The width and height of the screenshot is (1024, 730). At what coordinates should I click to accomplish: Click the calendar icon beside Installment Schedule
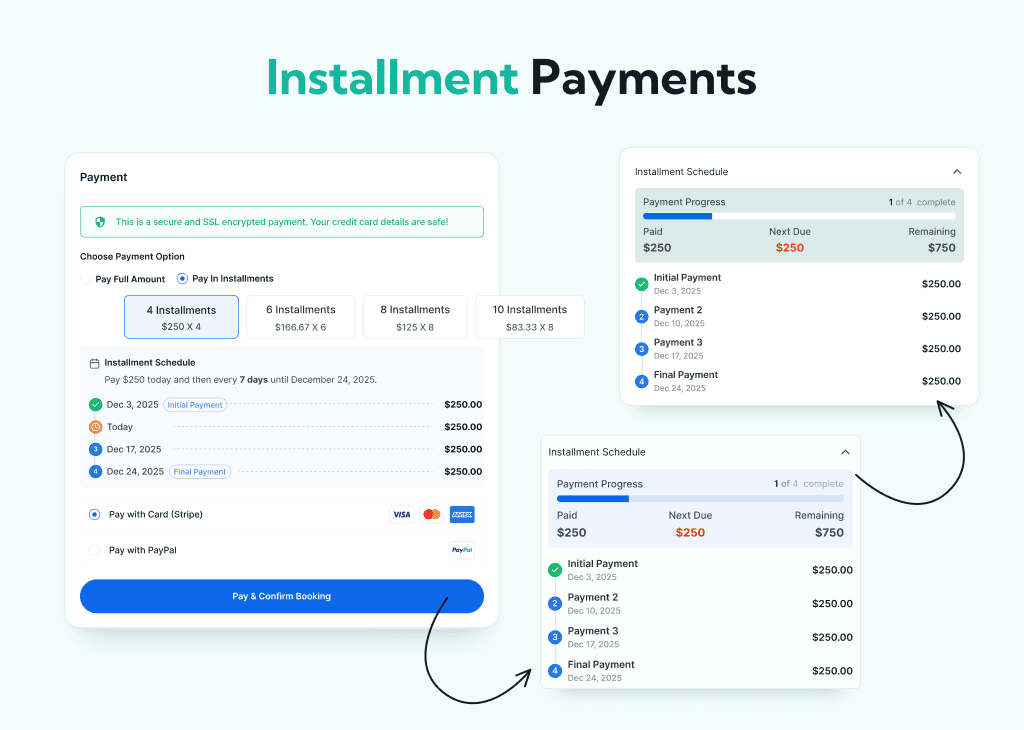click(x=94, y=363)
